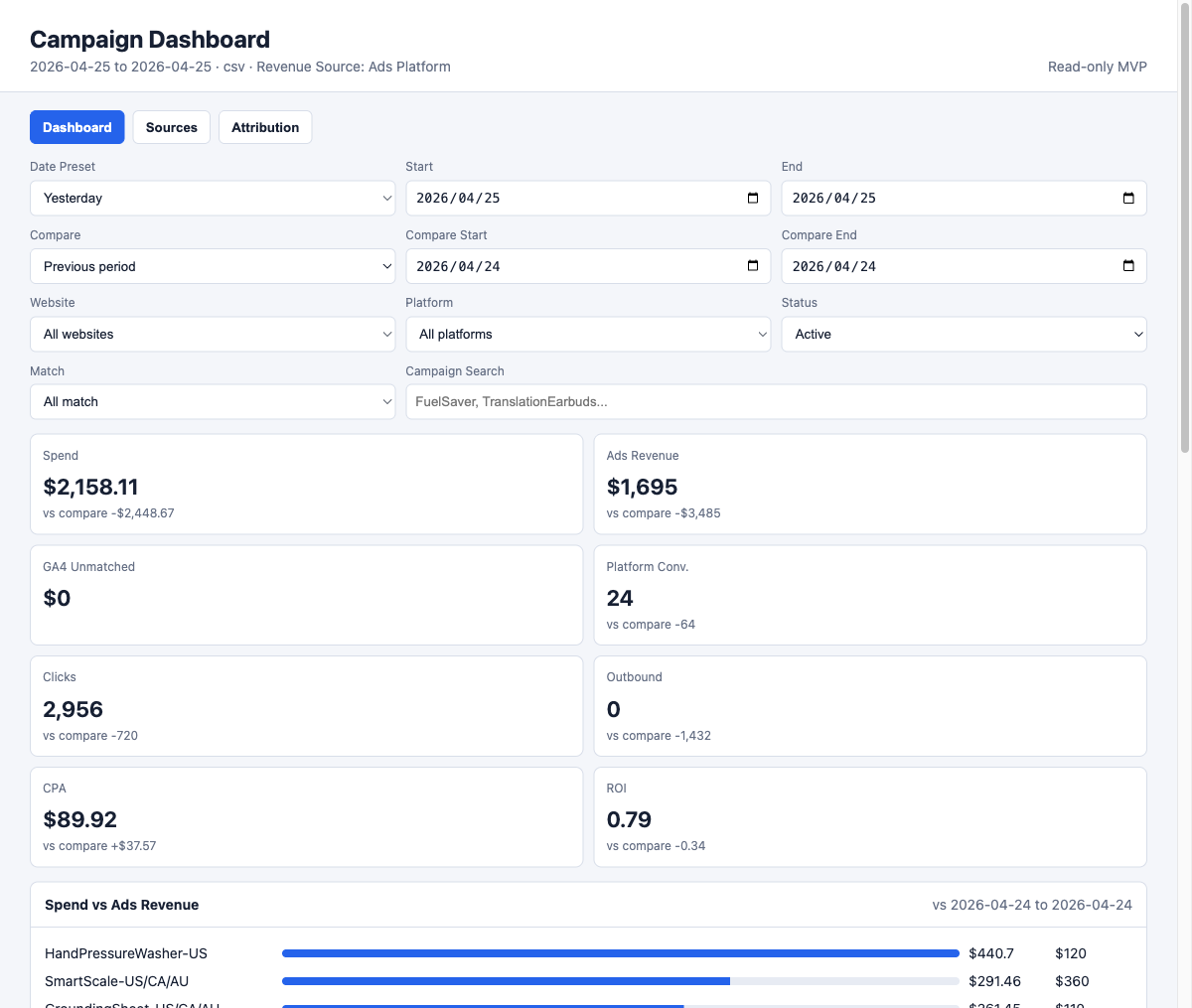This screenshot has width=1192, height=1008.
Task: Click the 'vs compare -1,432' text
Action: point(659,736)
